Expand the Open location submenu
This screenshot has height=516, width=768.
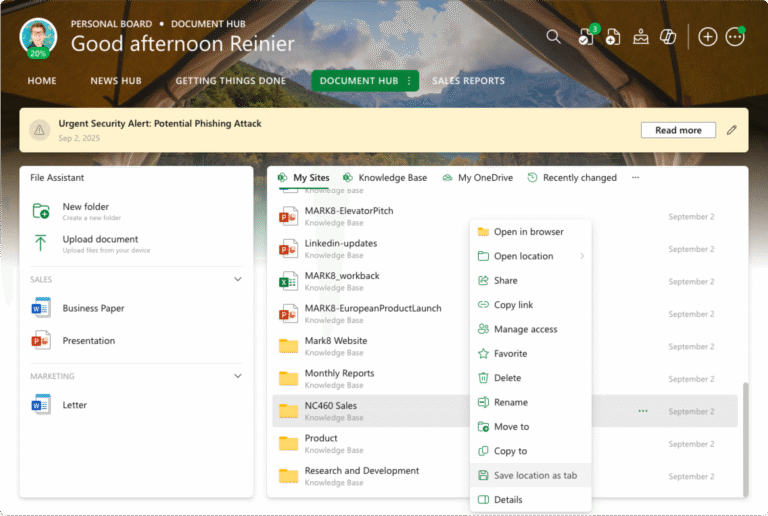[x=582, y=256]
